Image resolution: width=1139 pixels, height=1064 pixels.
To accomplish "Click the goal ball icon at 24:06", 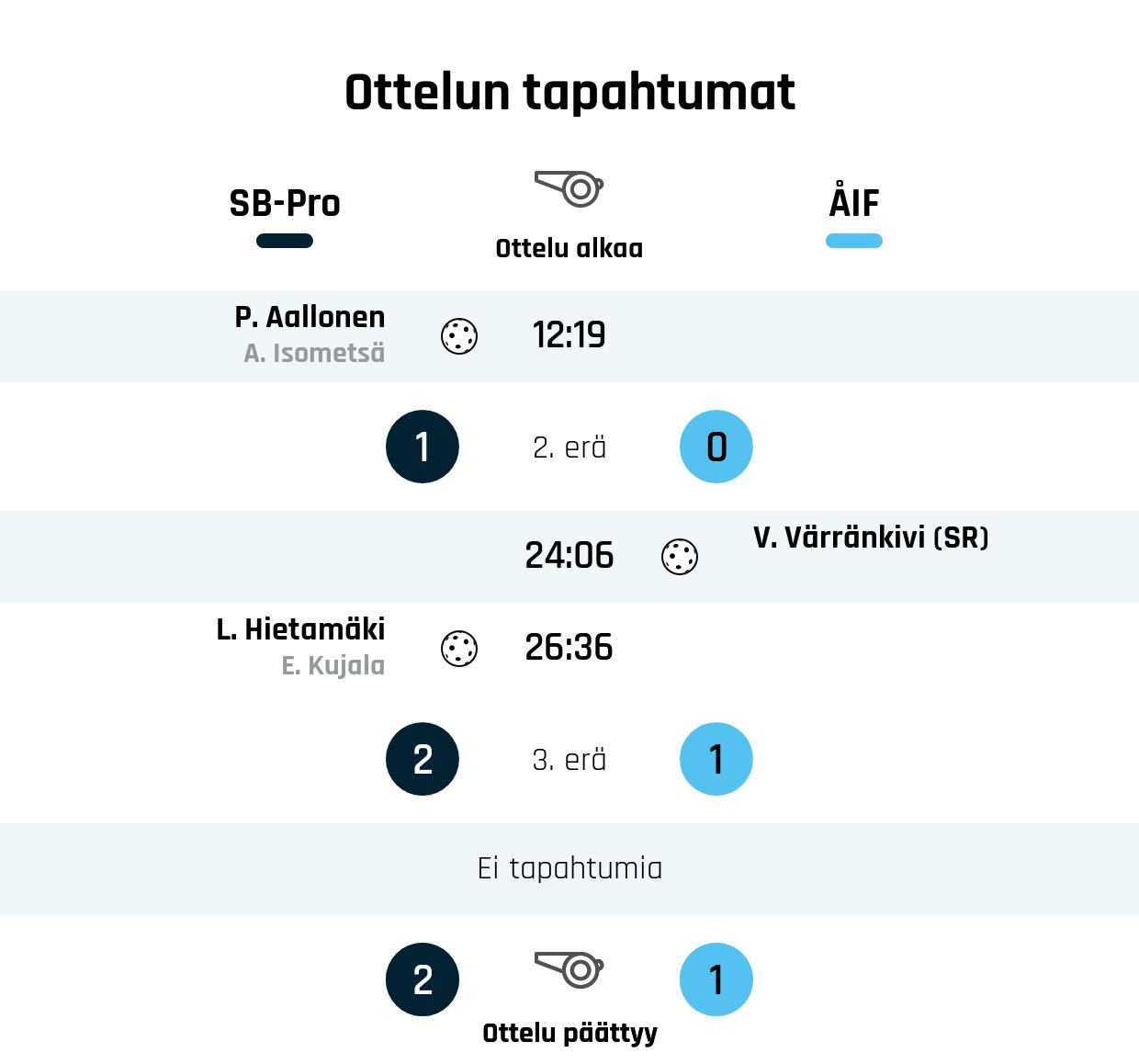I will (x=680, y=557).
